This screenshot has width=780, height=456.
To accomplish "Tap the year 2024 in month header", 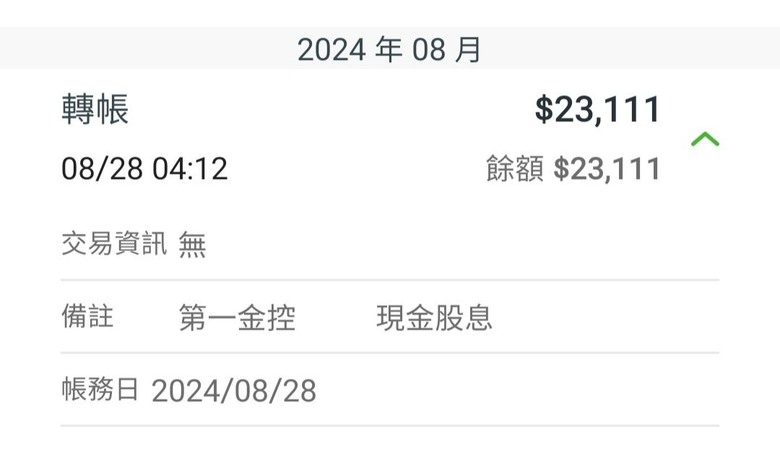I will tap(332, 50).
